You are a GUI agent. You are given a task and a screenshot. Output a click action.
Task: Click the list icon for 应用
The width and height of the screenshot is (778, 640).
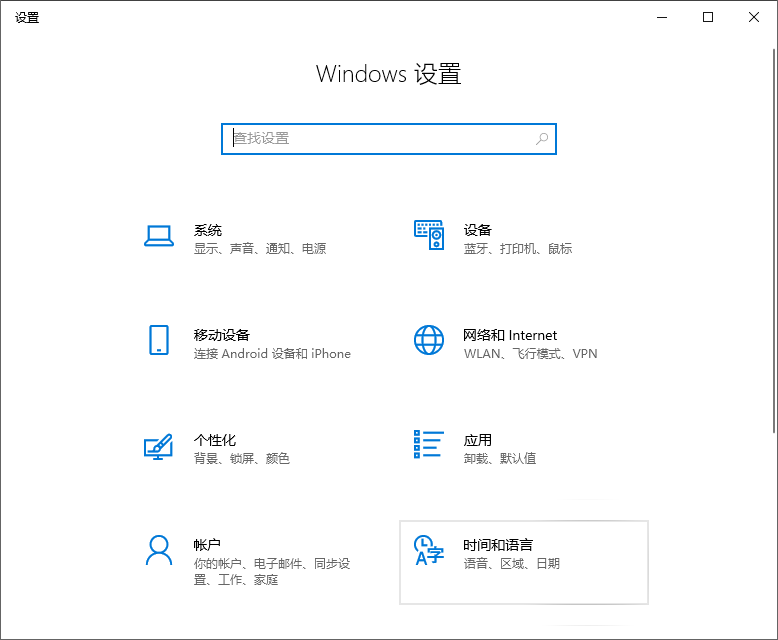point(428,445)
